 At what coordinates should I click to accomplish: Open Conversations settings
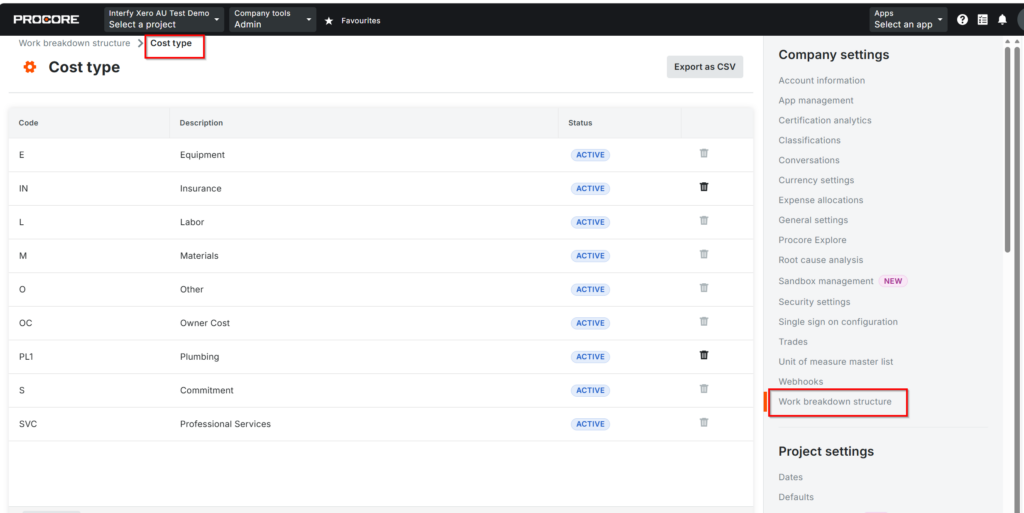click(808, 160)
